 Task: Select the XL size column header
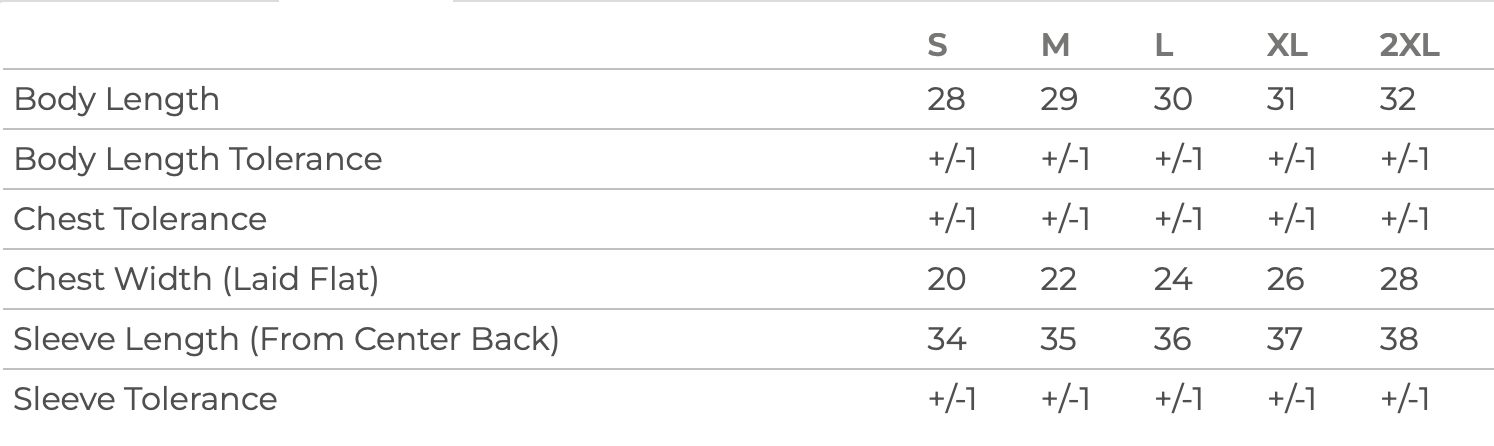pyautogui.click(x=1286, y=46)
